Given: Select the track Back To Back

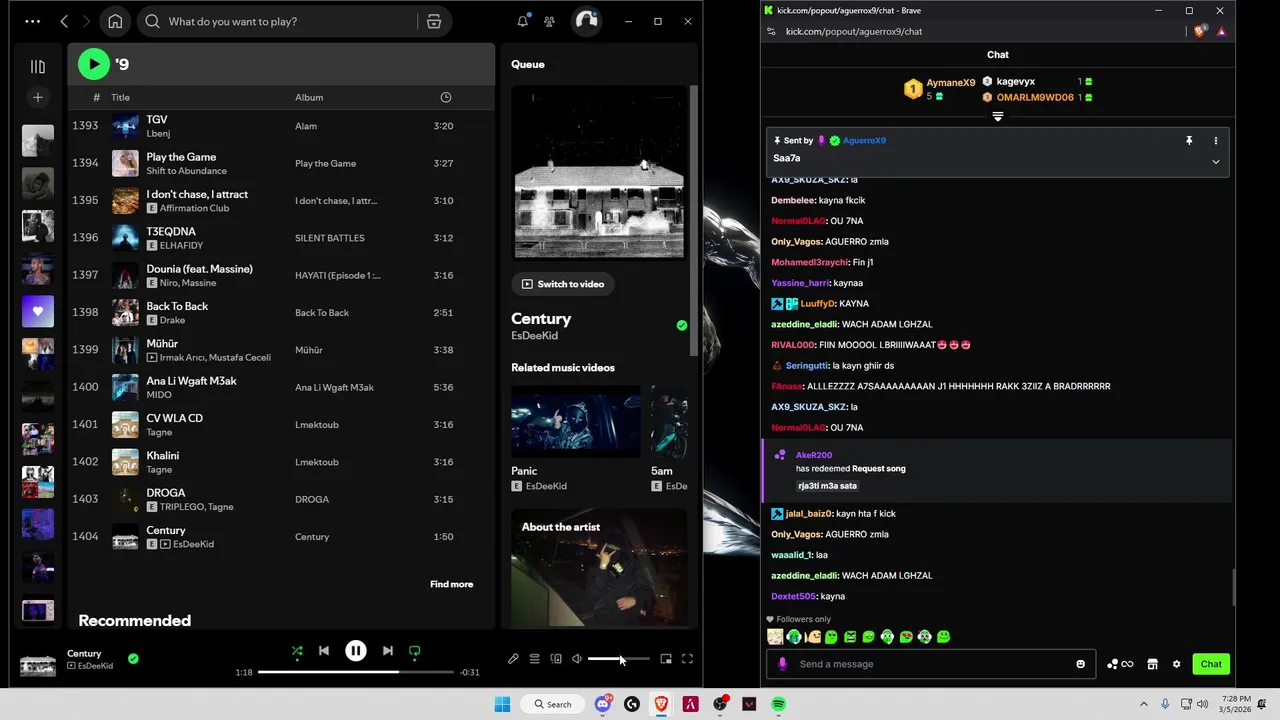Looking at the screenshot, I should [177, 306].
